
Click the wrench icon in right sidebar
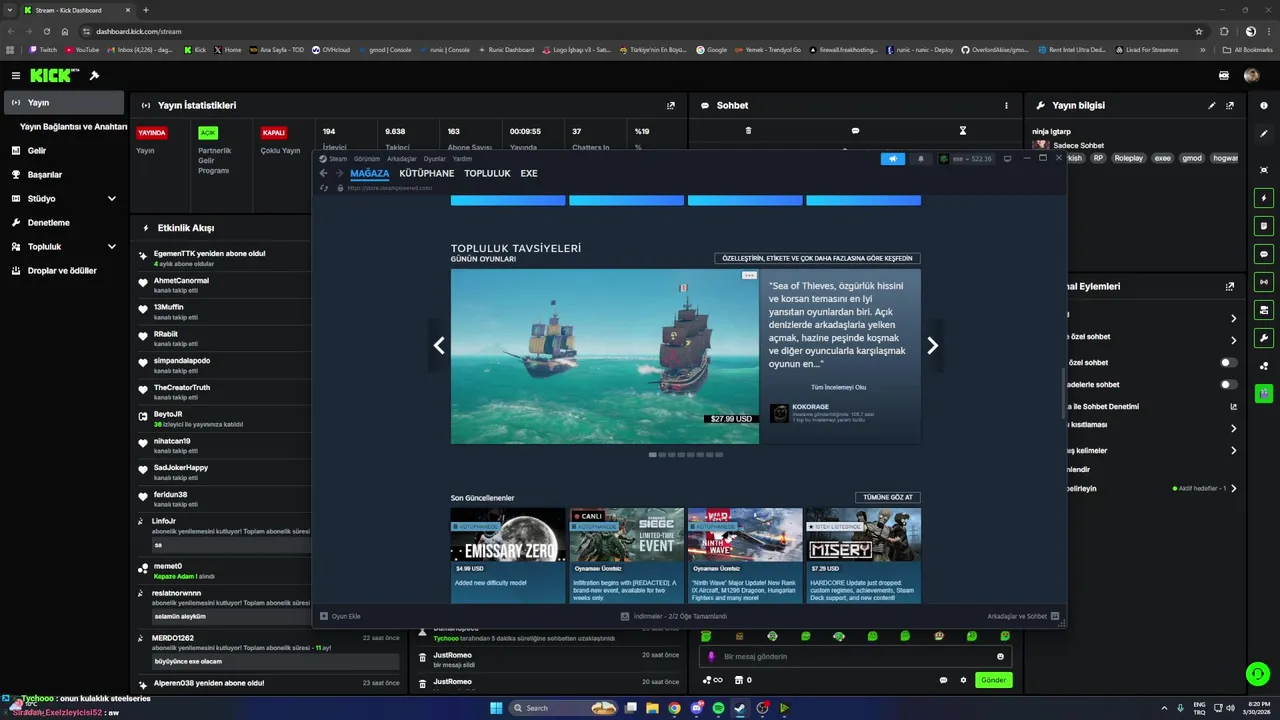pyautogui.click(x=1264, y=338)
